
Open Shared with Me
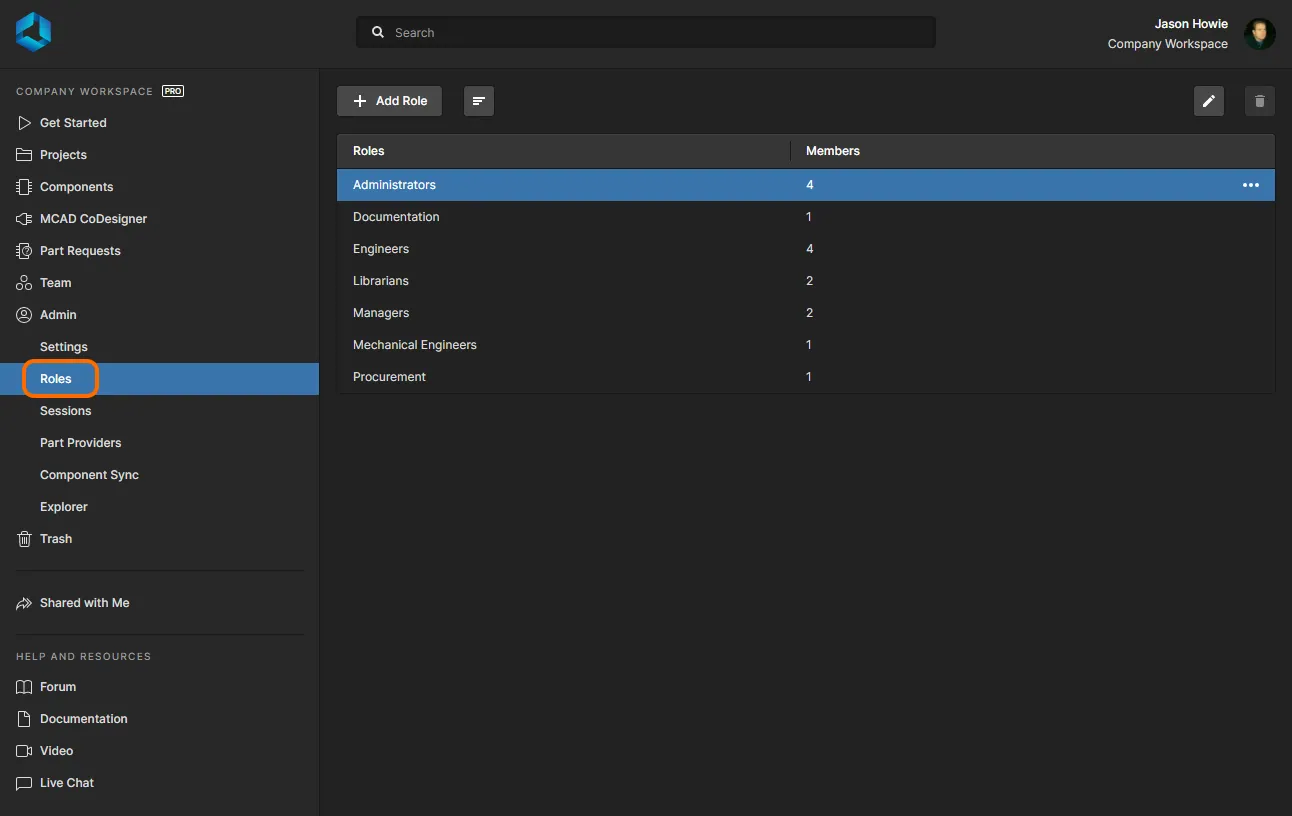pyautogui.click(x=84, y=603)
